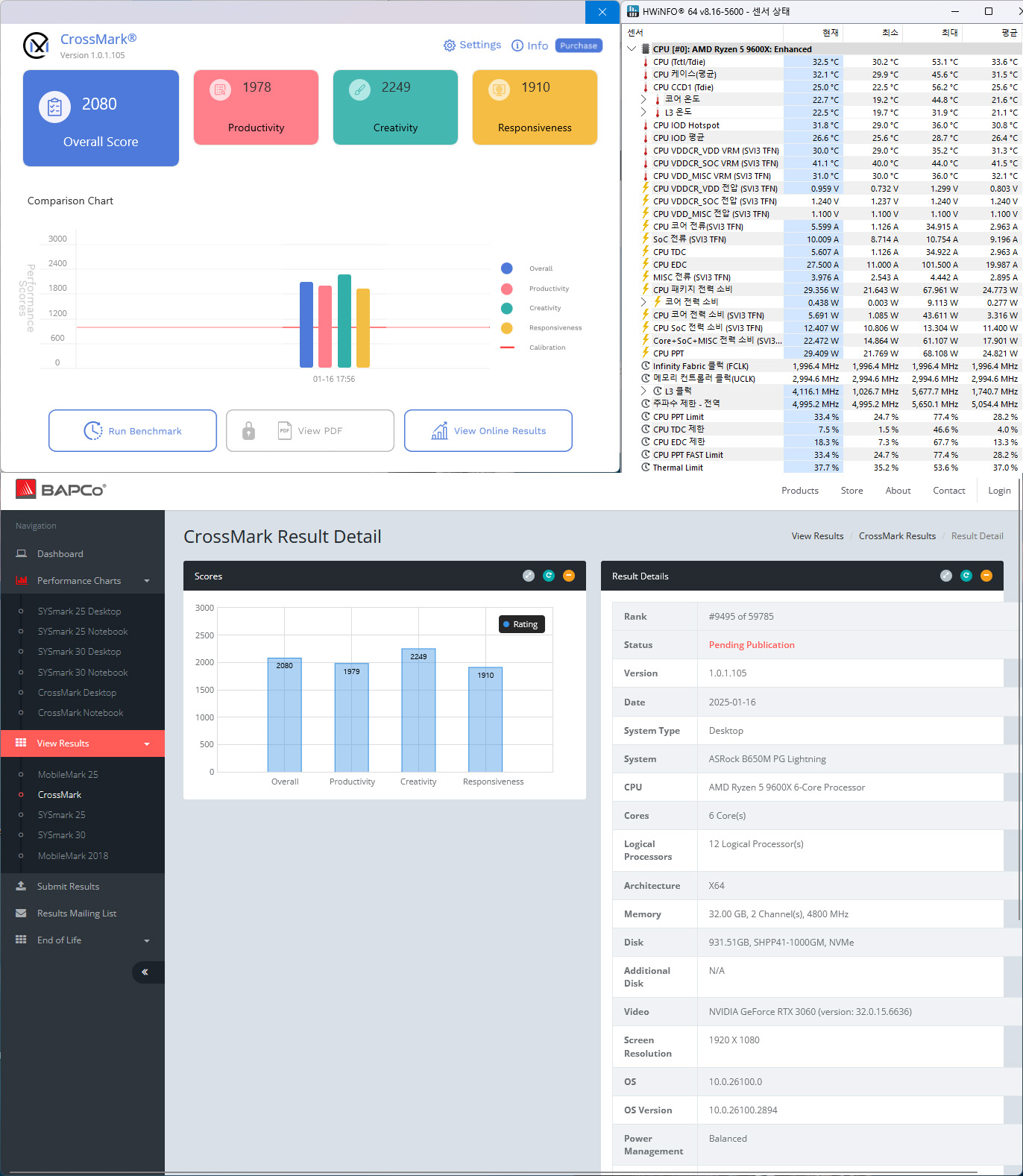Open Contact in BAPCo top menu

coord(948,491)
